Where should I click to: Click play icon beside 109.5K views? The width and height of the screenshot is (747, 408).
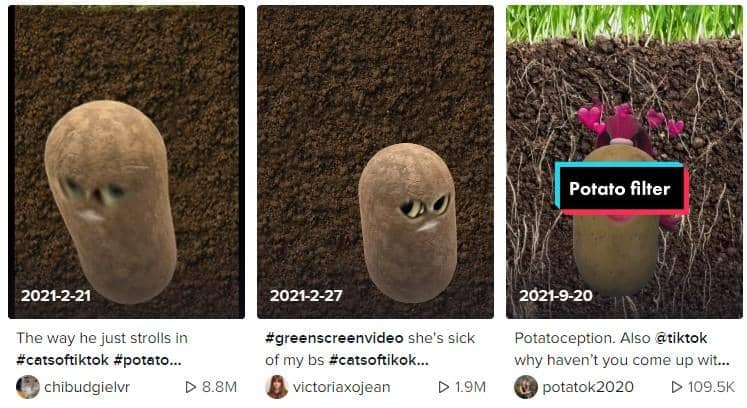676,387
